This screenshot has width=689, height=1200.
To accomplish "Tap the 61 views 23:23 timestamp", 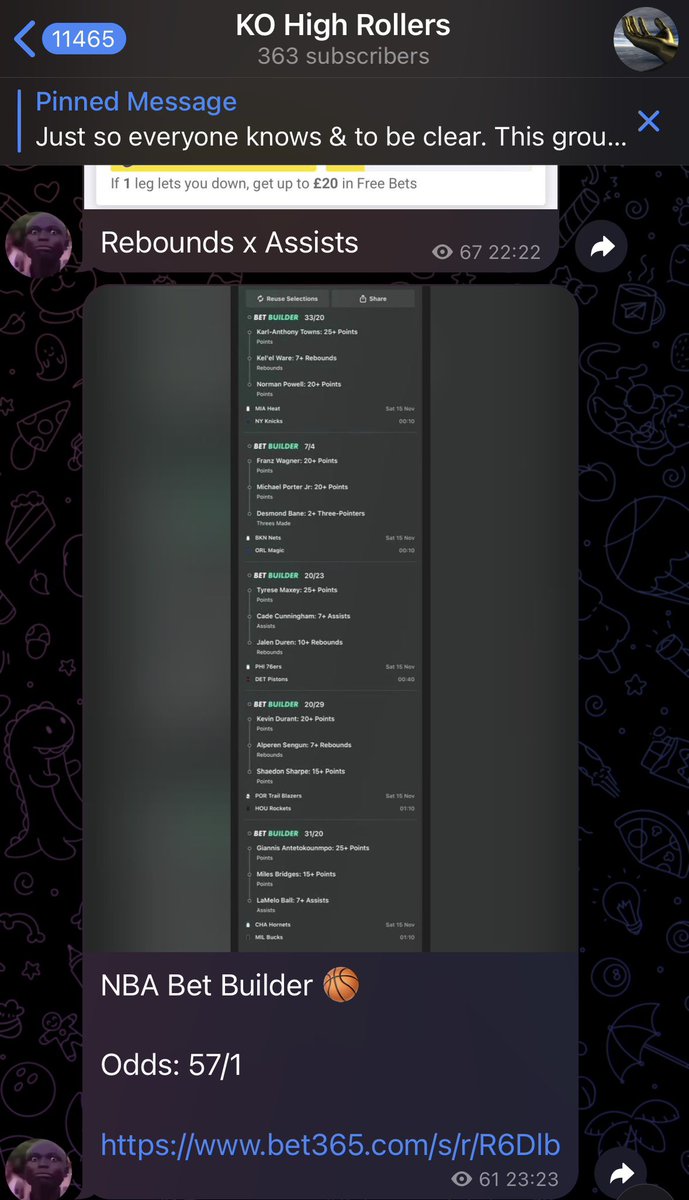I will [x=505, y=1180].
